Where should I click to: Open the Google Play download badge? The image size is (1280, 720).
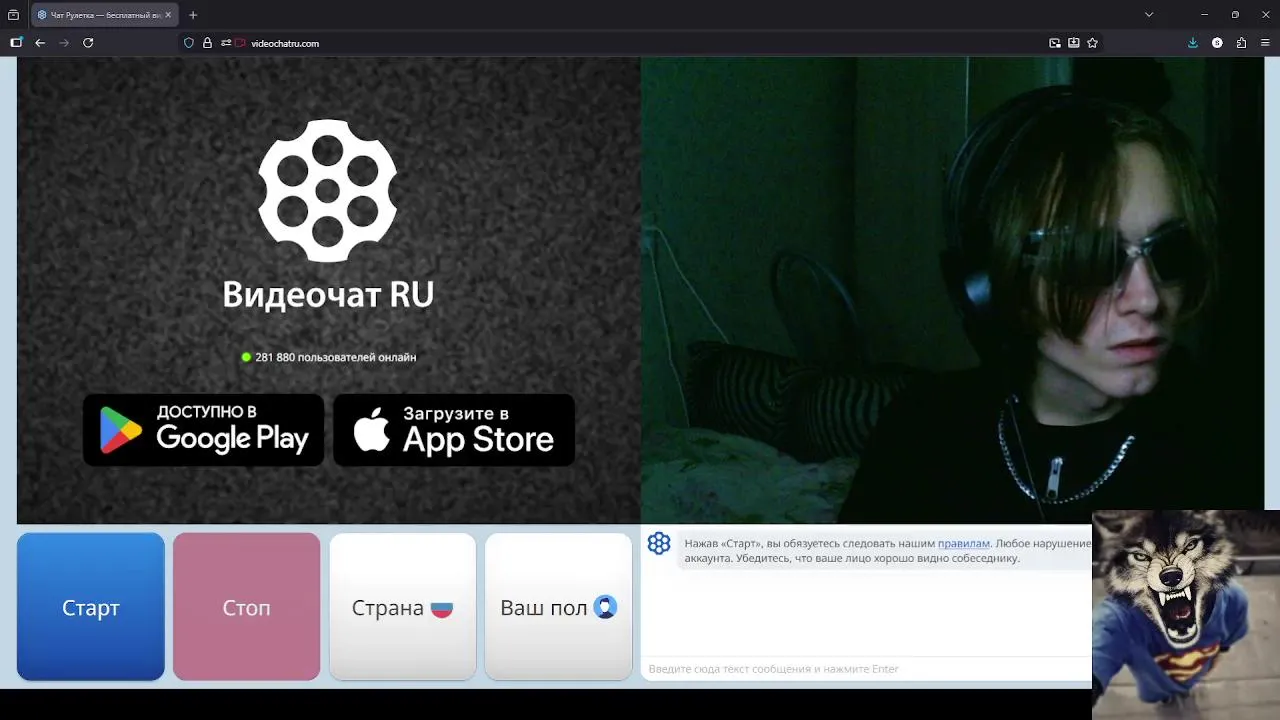click(x=204, y=430)
